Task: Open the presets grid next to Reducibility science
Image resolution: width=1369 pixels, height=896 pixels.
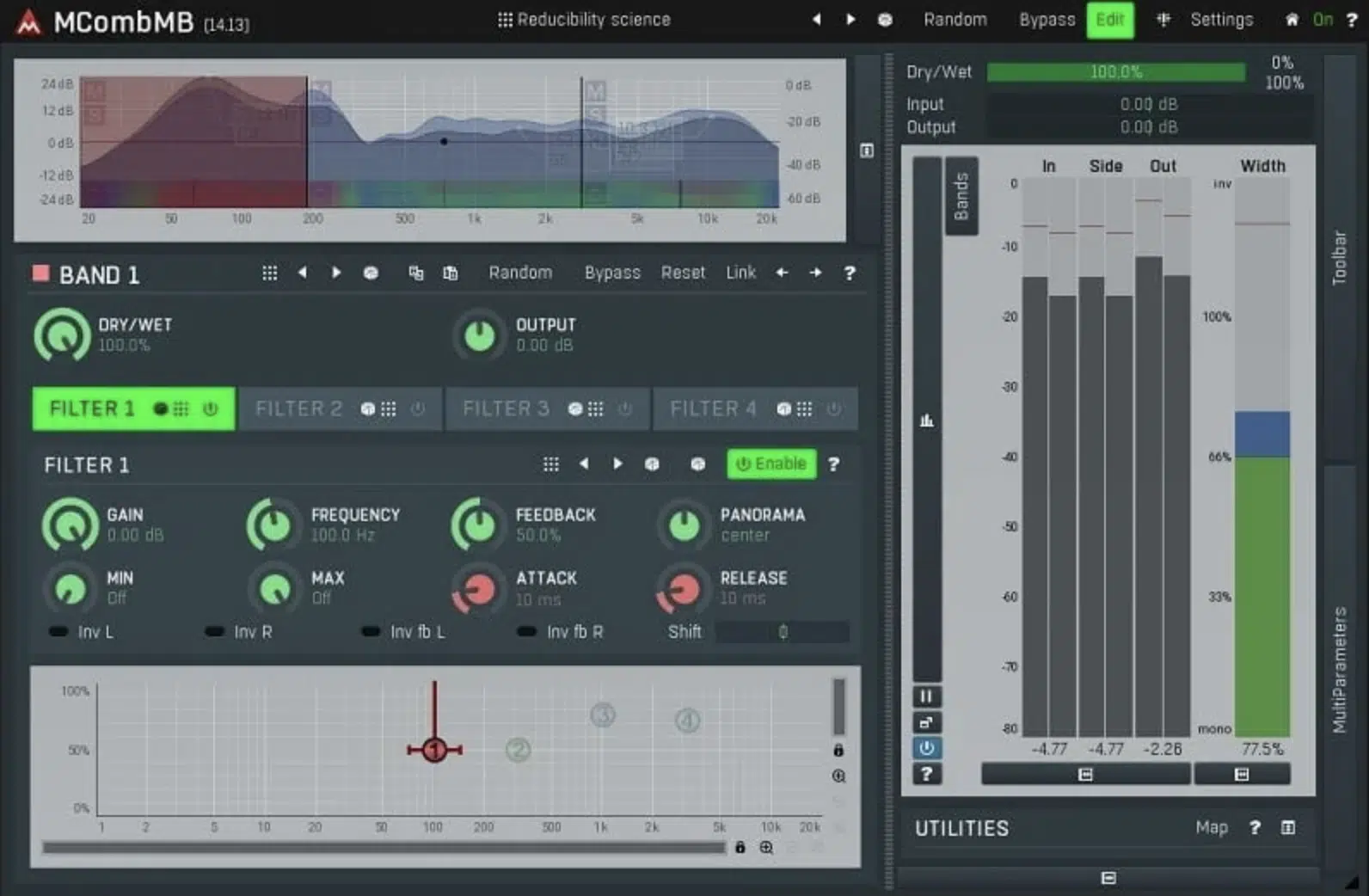Action: [505, 19]
